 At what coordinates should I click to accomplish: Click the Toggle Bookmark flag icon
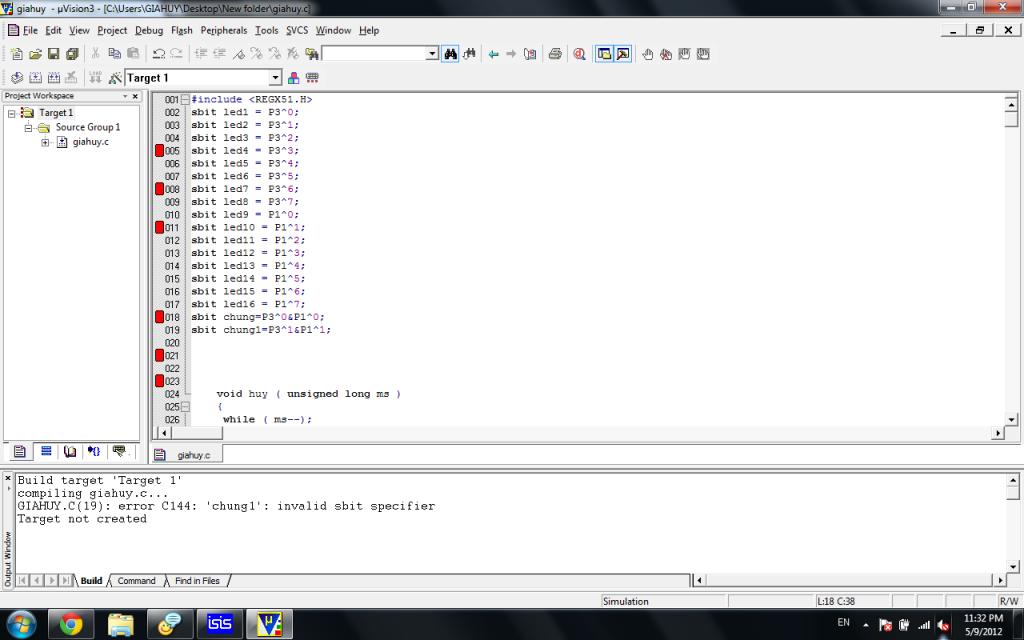coord(238,54)
